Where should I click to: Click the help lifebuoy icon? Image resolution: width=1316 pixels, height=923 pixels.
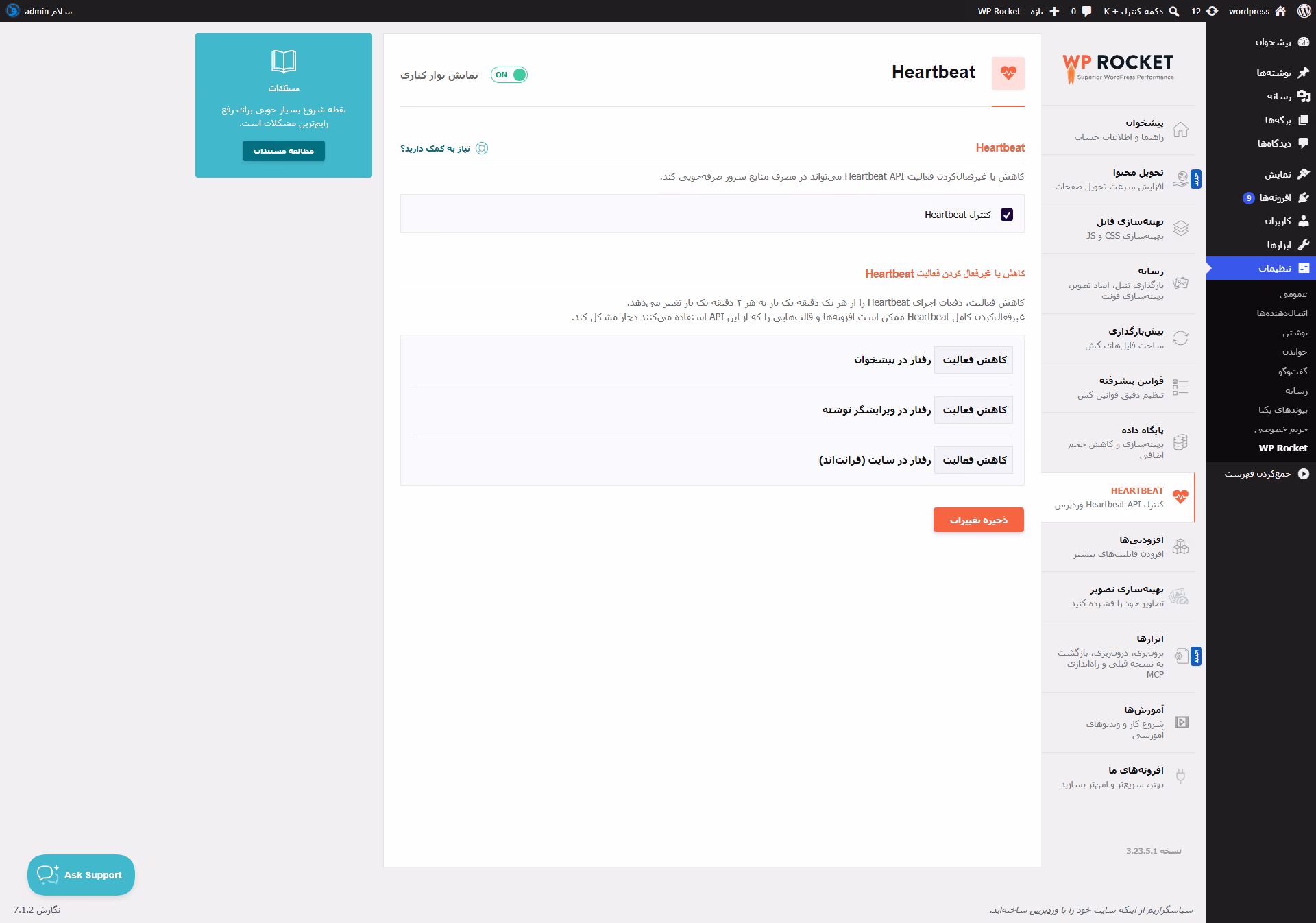[482, 148]
